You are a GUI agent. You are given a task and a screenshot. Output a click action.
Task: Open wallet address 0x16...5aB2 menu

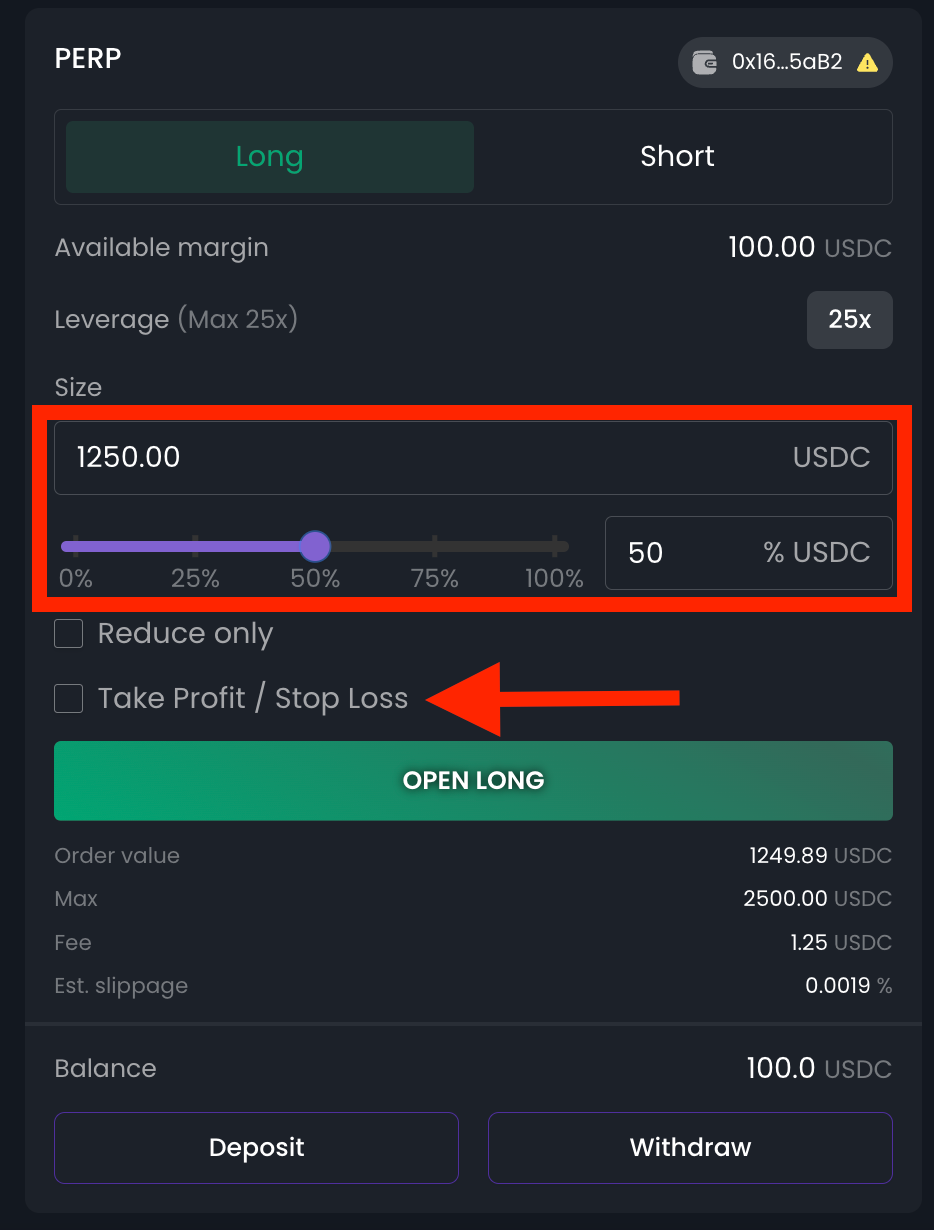point(786,62)
